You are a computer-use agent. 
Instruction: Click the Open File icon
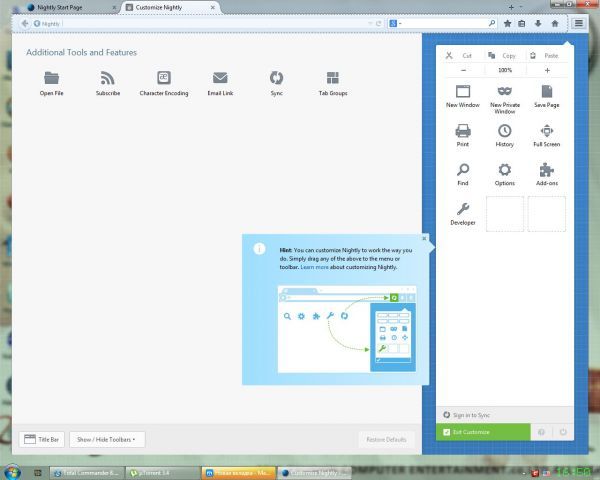(51, 78)
